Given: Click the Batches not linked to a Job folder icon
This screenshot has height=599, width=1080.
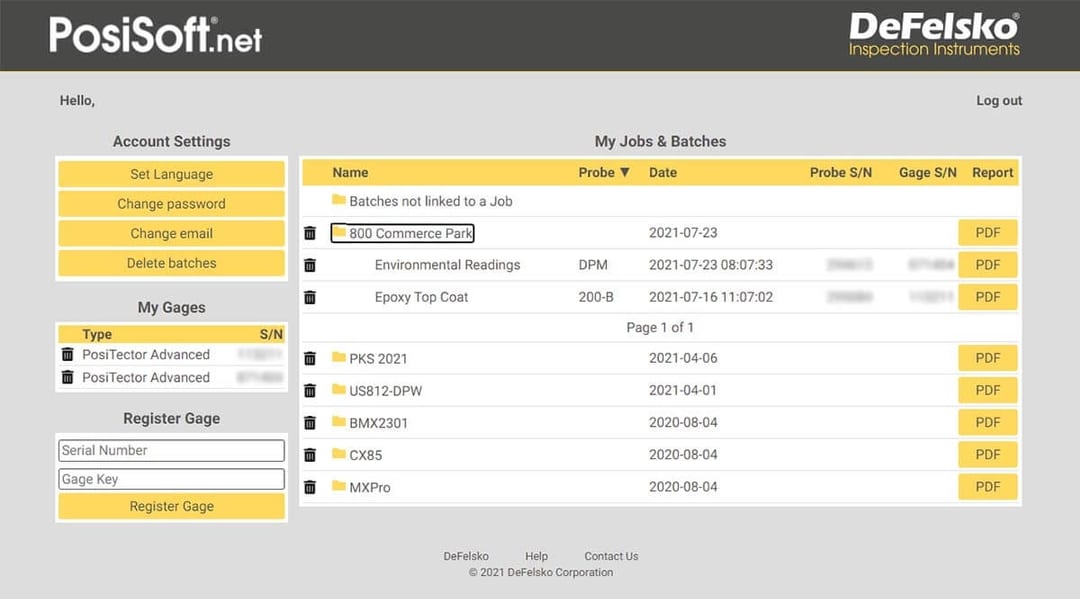Looking at the screenshot, I should (x=337, y=199).
